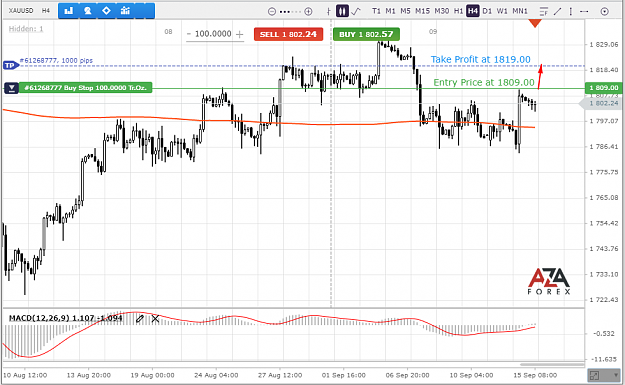This screenshot has height=385, width=625.
Task: Select the T1 tick timeframe
Action: tap(376, 11)
